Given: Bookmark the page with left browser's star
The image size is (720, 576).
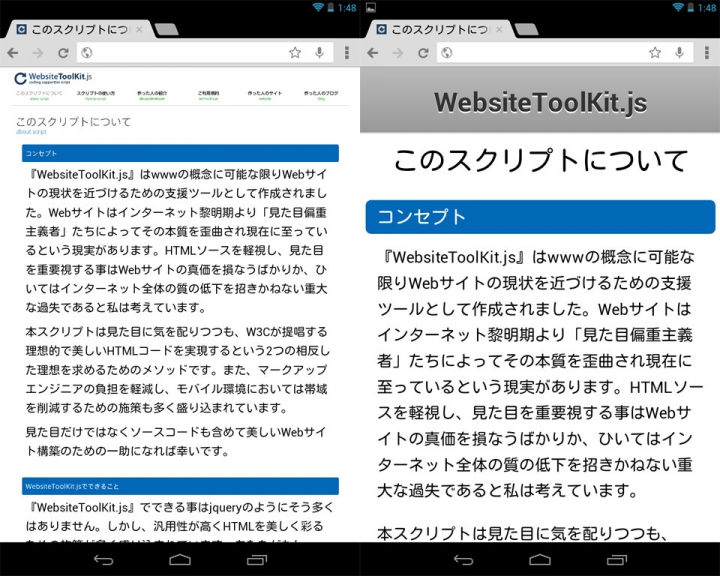Looking at the screenshot, I should coord(295,53).
